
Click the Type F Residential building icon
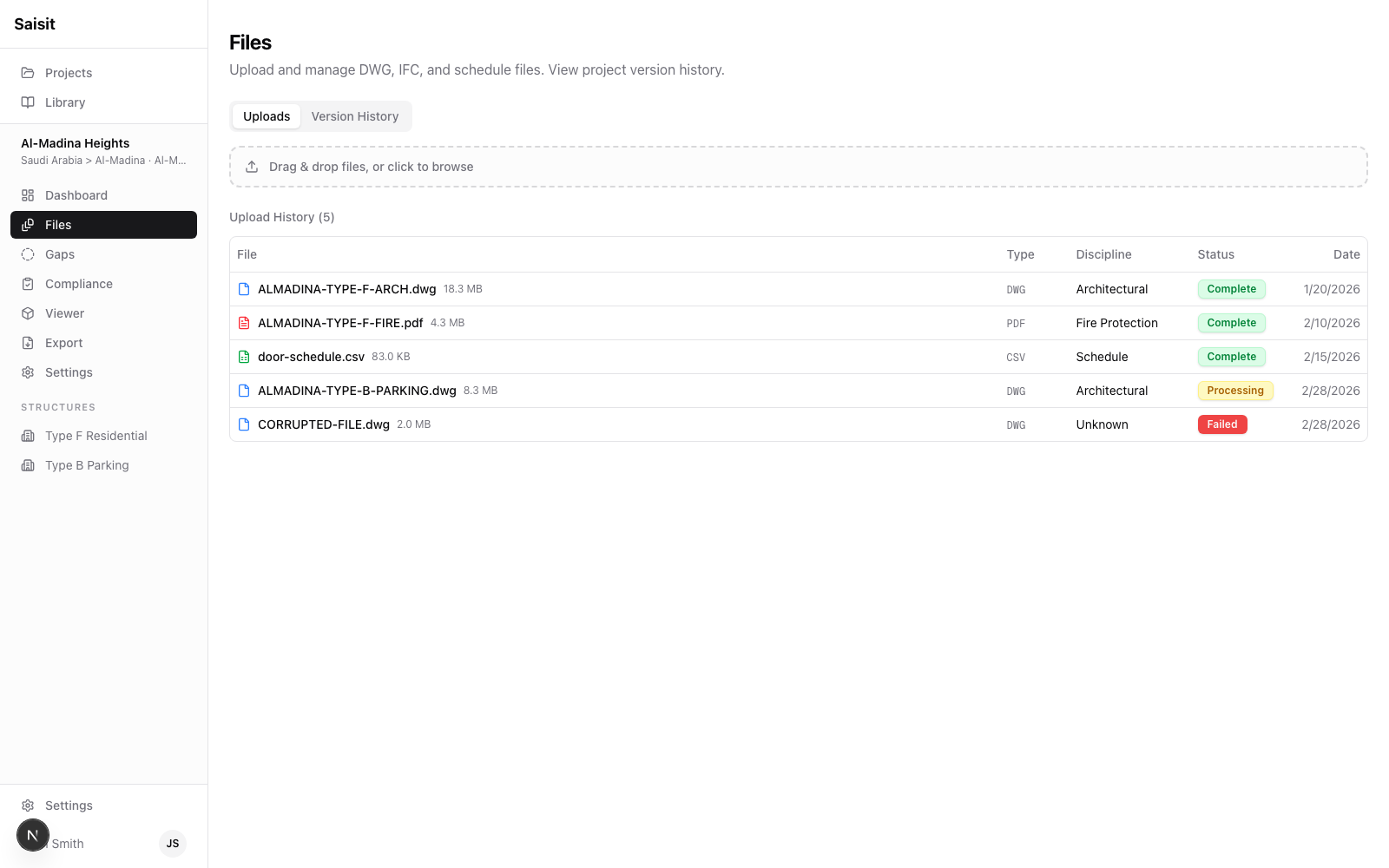28,436
